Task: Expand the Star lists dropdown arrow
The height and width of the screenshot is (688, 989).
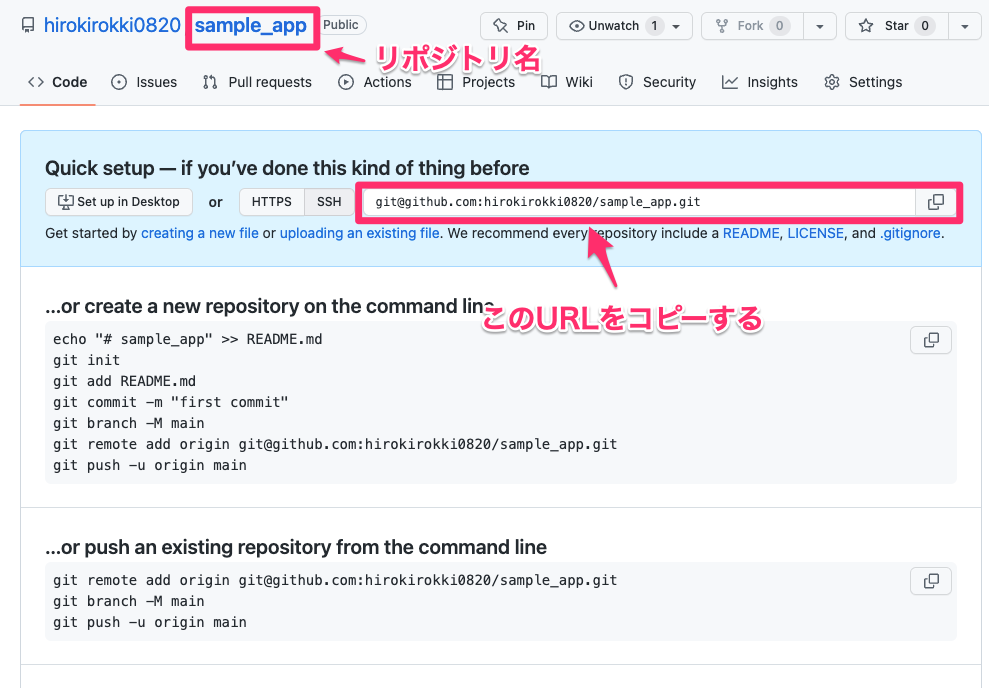Action: [x=964, y=26]
